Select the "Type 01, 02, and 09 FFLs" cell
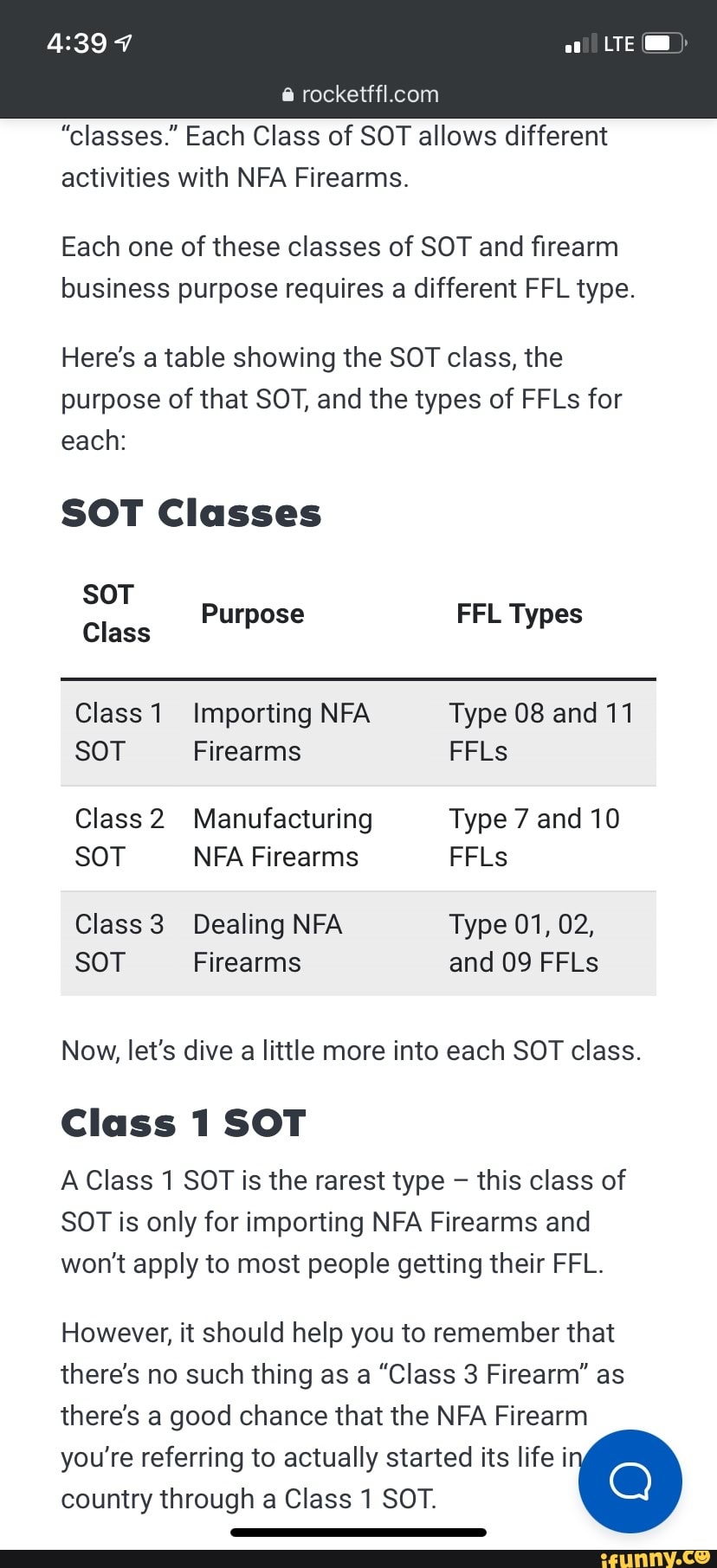This screenshot has width=717, height=1568. [523, 943]
